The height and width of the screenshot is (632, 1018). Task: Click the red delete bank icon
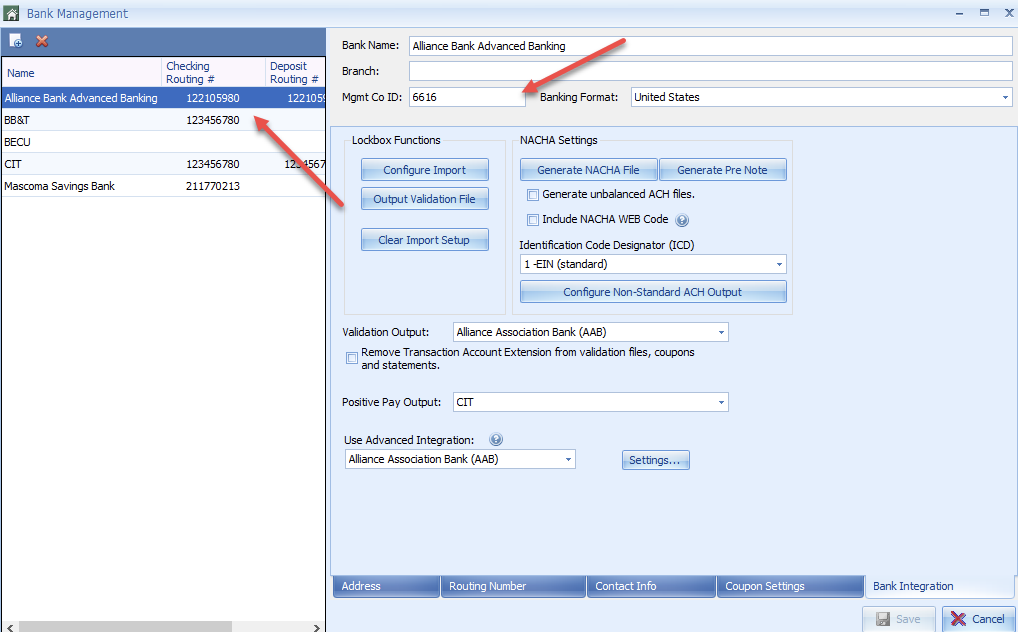42,42
